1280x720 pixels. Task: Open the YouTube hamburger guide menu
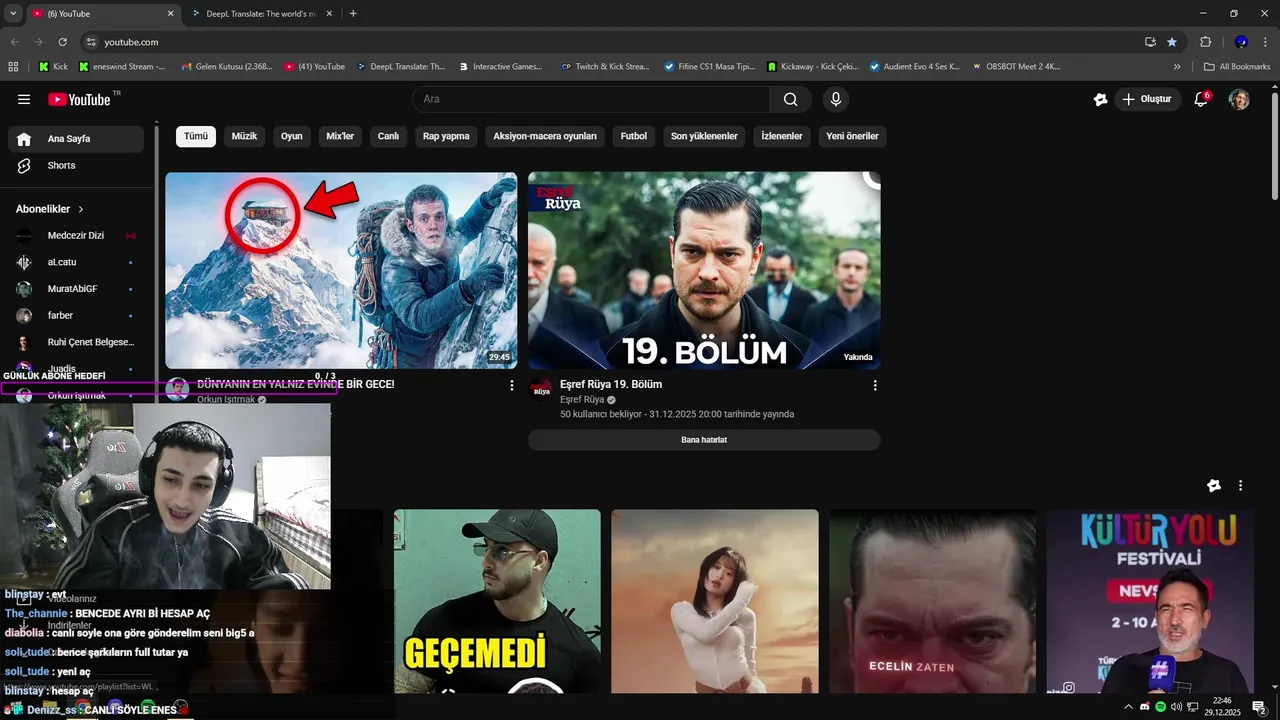(24, 99)
